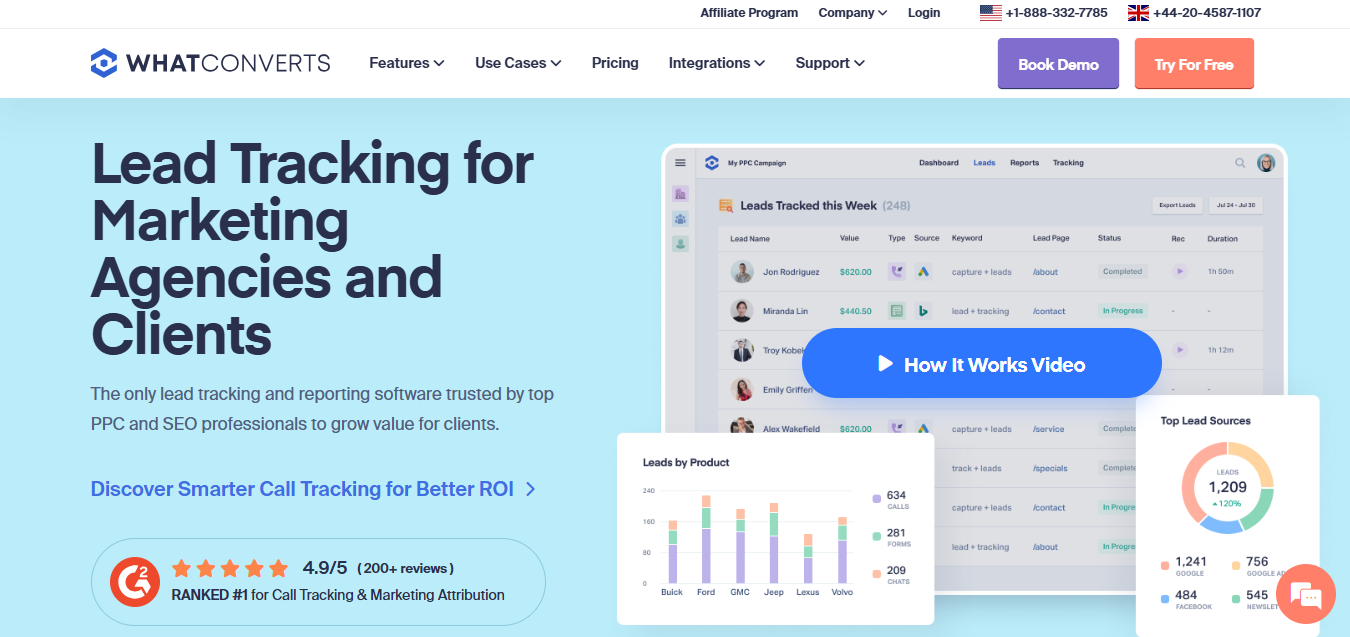
Task: Open the /service lead page link
Action: tap(1049, 429)
